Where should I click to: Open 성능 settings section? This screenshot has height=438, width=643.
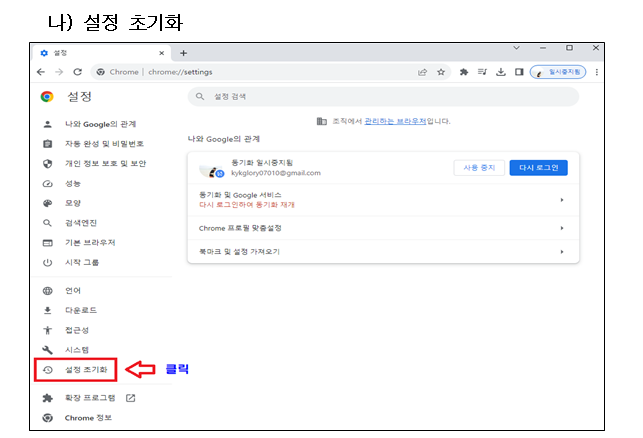(x=73, y=184)
